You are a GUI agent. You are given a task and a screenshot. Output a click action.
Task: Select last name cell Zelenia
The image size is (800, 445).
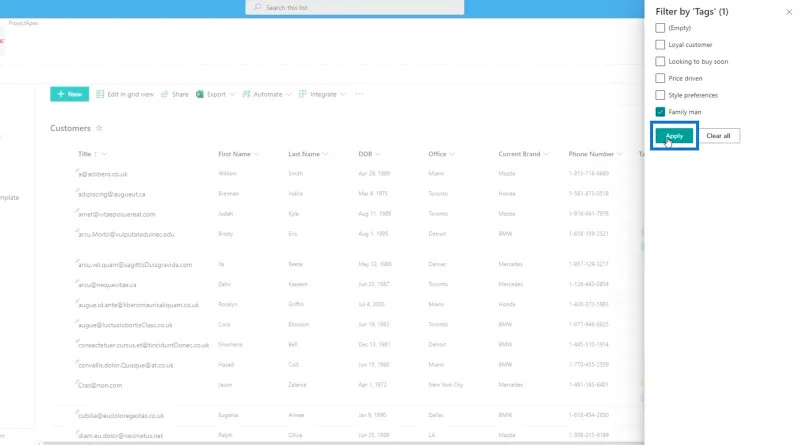[297, 385]
